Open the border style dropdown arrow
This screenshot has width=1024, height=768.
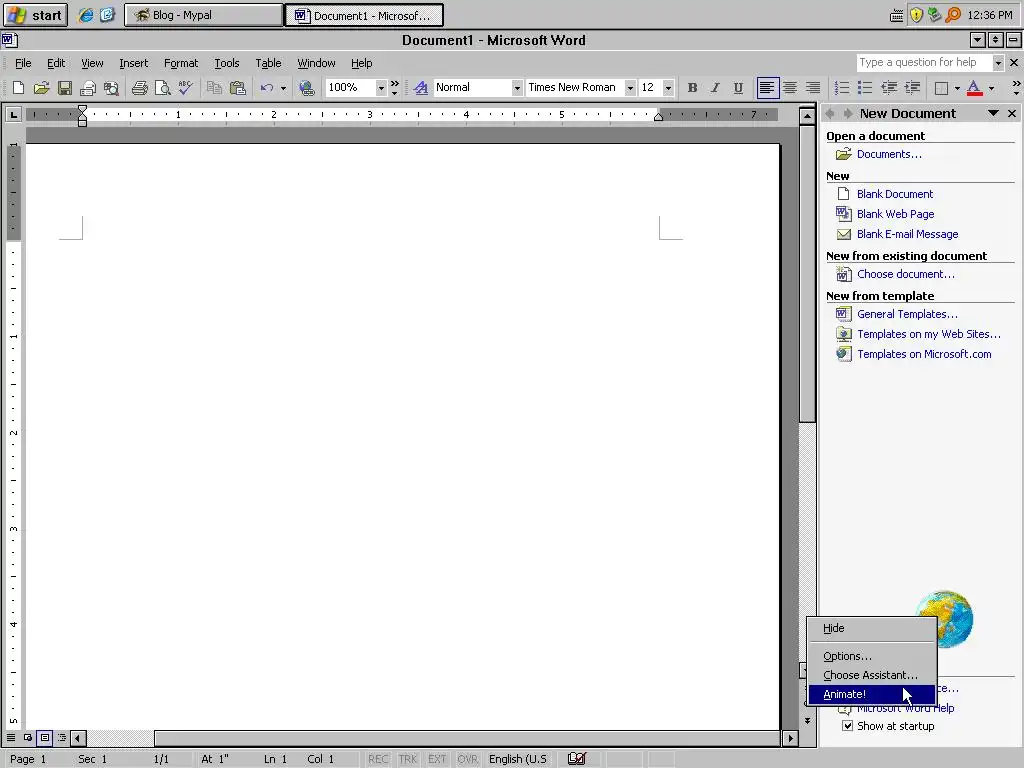957,88
